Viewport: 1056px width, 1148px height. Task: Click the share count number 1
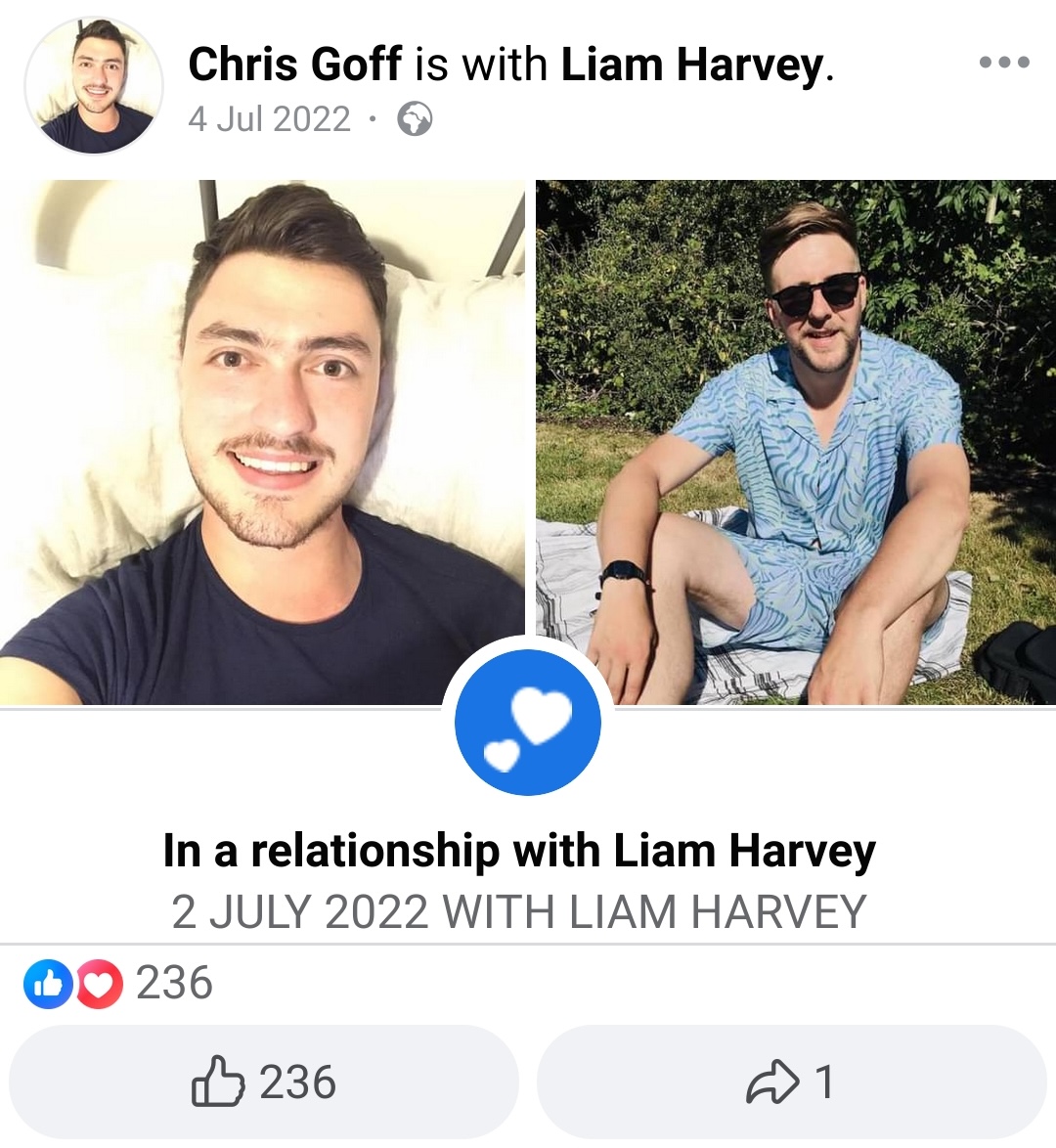824,1082
